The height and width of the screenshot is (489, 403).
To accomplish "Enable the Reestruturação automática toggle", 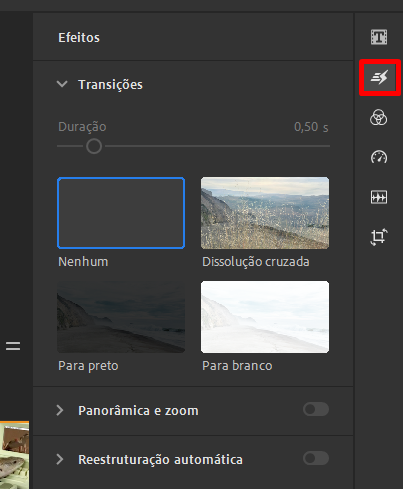I will pyautogui.click(x=316, y=458).
